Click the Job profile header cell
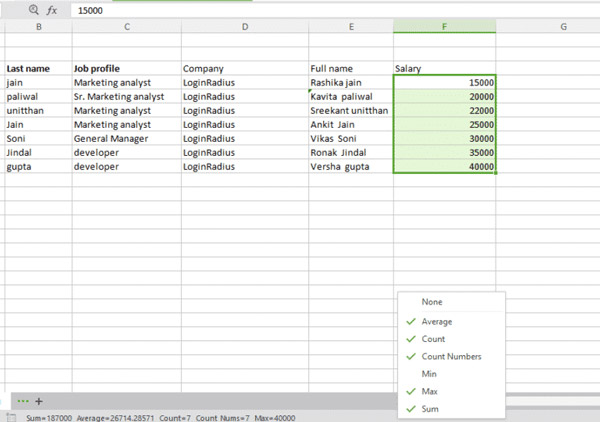Screen dimensions: 600x422 click(x=127, y=68)
